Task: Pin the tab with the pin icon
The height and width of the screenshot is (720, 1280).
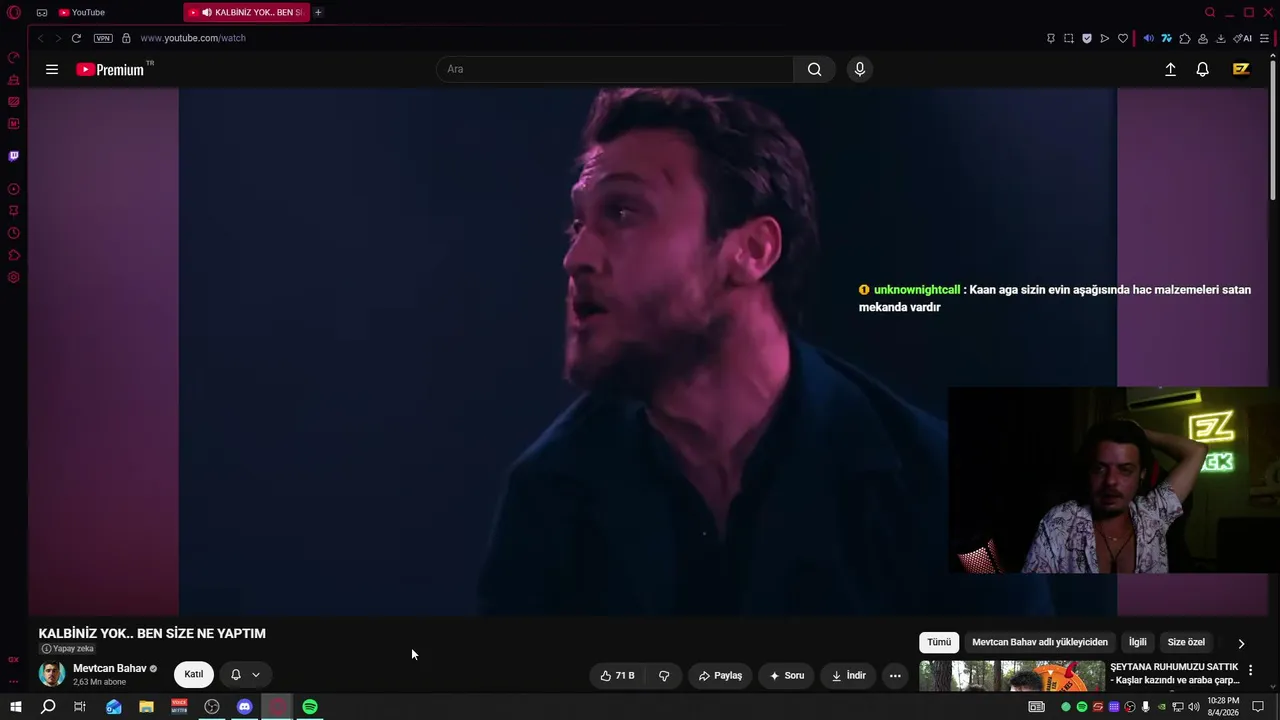Action: tap(1050, 38)
